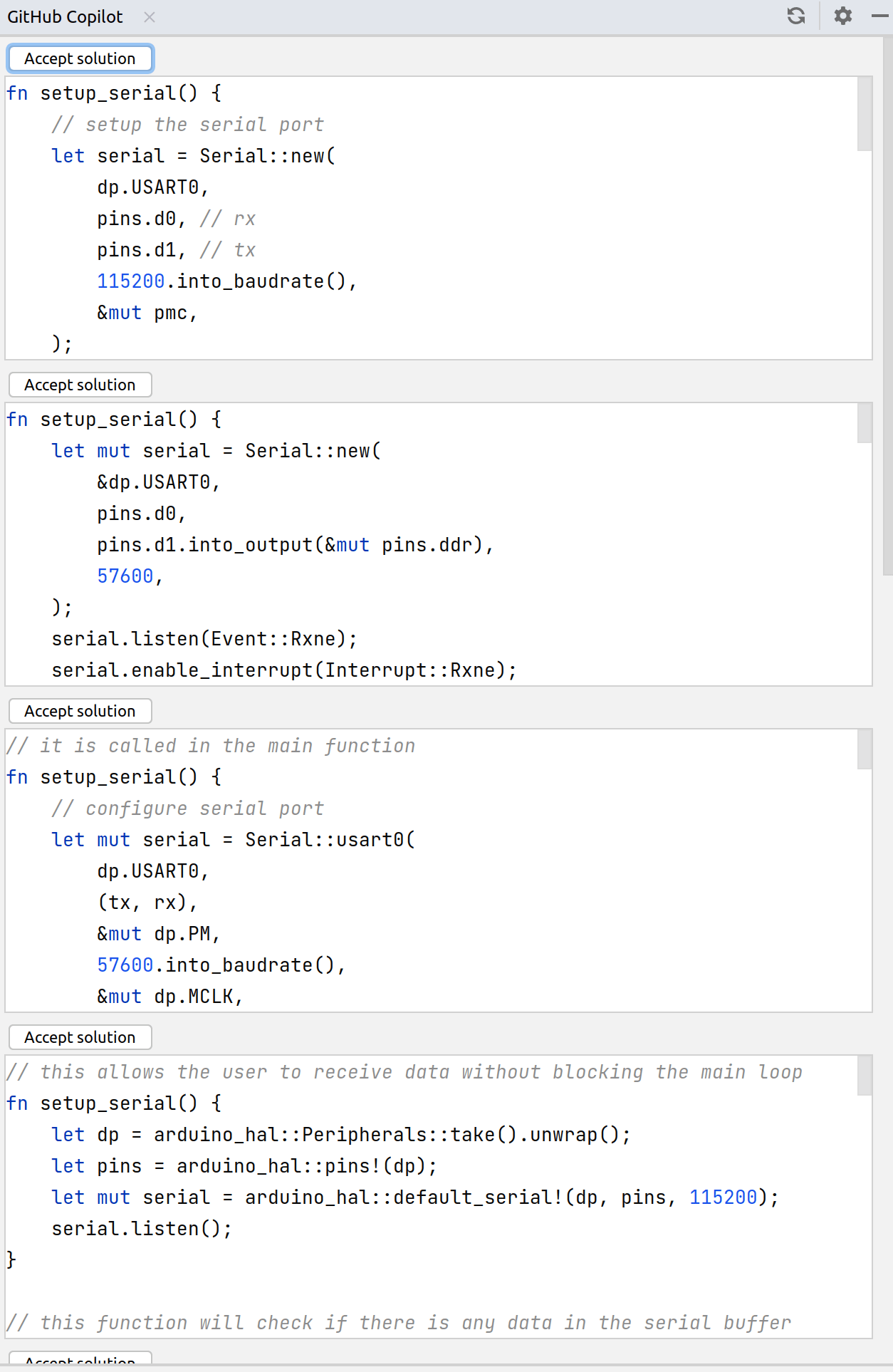Image resolution: width=893 pixels, height=1372 pixels.
Task: Accept the solution using arduino_hal default_serial
Action: coord(80,1037)
